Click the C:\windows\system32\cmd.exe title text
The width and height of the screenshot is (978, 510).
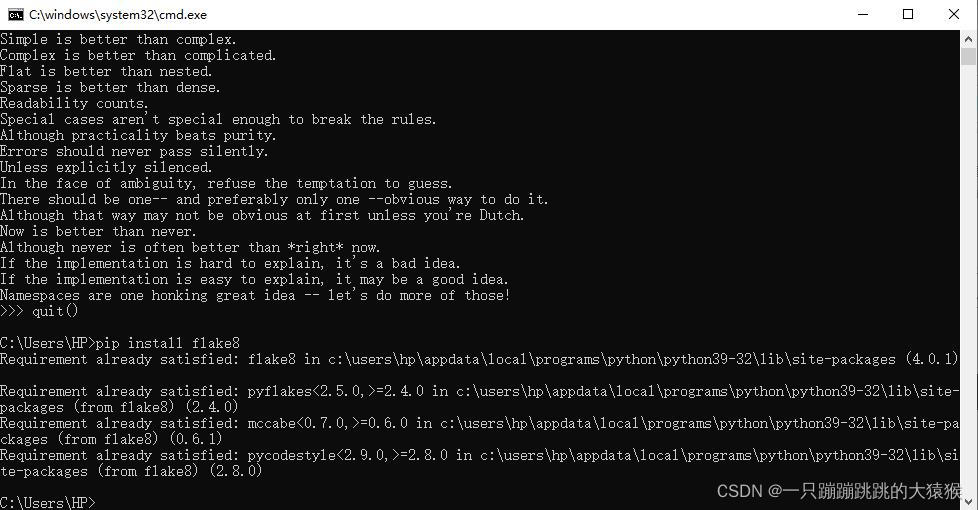pyautogui.click(x=118, y=14)
